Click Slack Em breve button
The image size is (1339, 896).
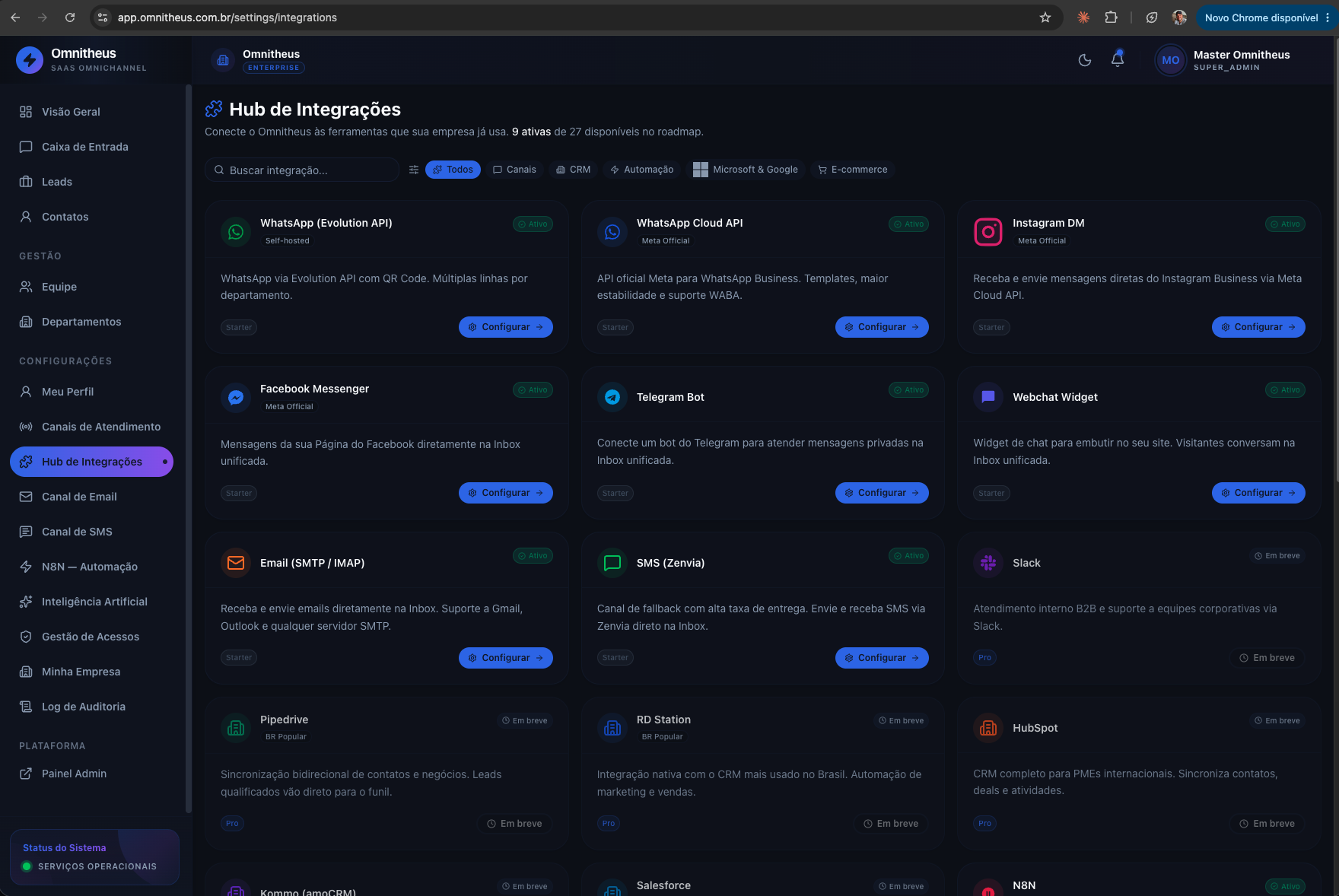1267,658
